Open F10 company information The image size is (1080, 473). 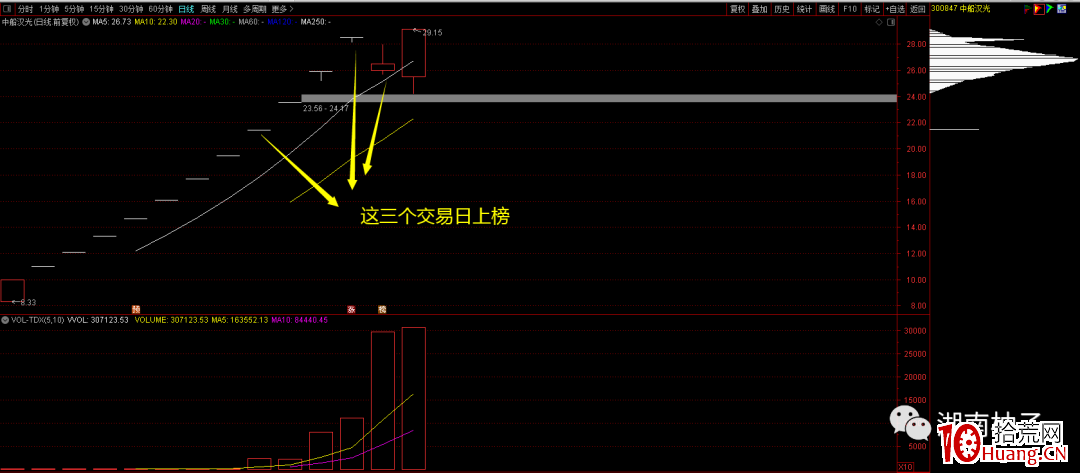(x=850, y=9)
